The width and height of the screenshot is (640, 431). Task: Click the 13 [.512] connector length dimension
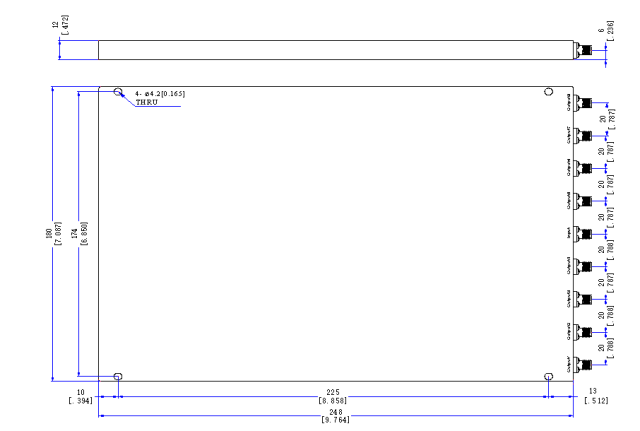(596, 396)
